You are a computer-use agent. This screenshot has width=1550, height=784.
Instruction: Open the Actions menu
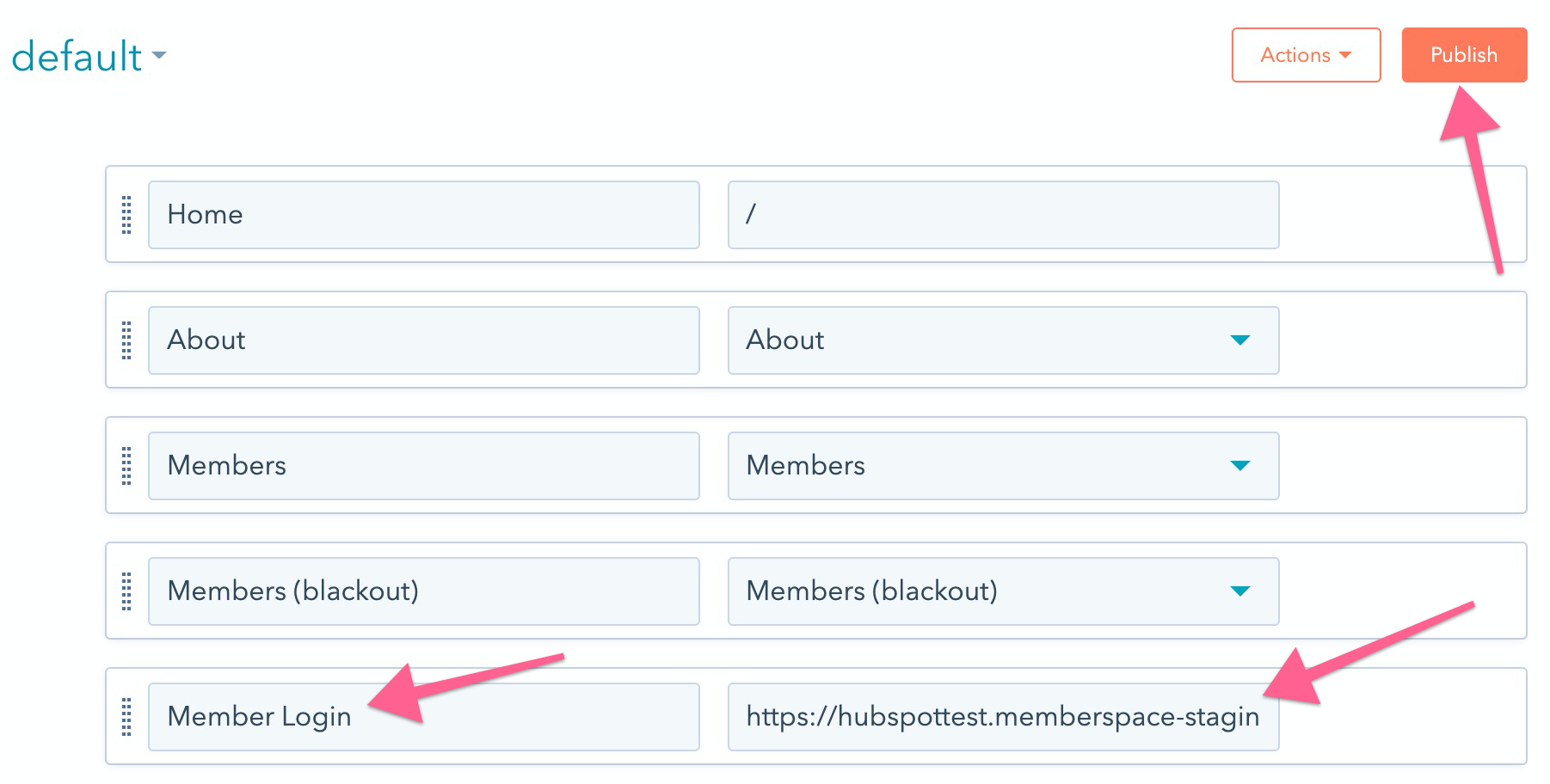pyautogui.click(x=1306, y=55)
